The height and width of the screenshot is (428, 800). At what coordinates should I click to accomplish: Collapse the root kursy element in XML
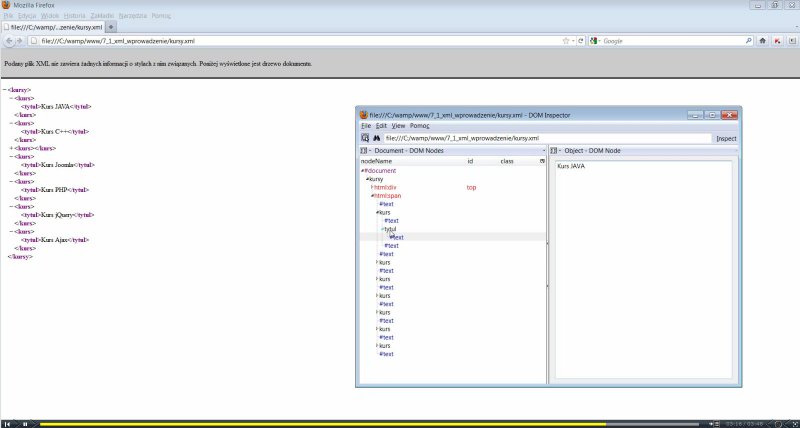pos(5,89)
